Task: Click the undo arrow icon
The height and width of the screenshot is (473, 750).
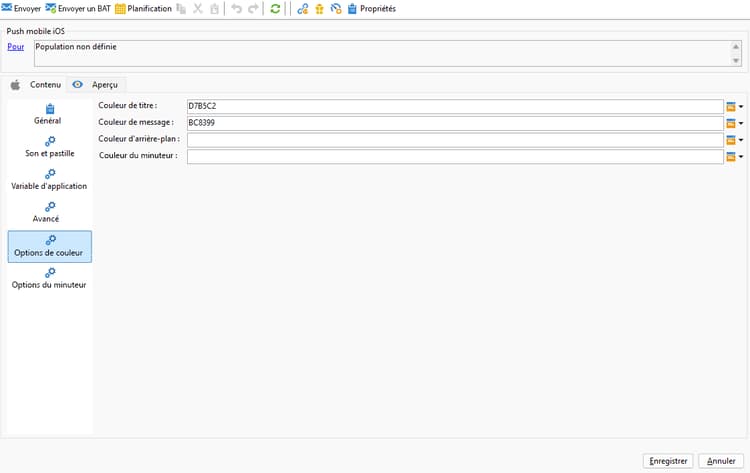Action: coord(236,9)
